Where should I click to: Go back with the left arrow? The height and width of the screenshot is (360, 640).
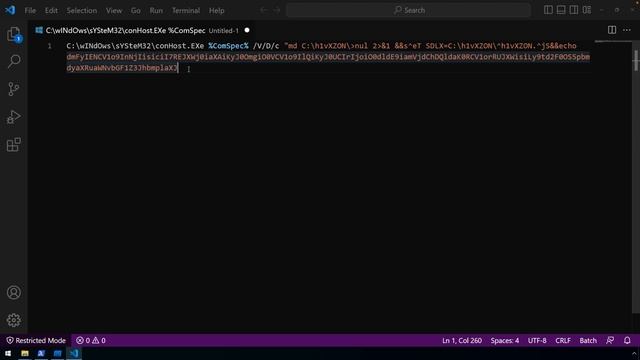264,10
